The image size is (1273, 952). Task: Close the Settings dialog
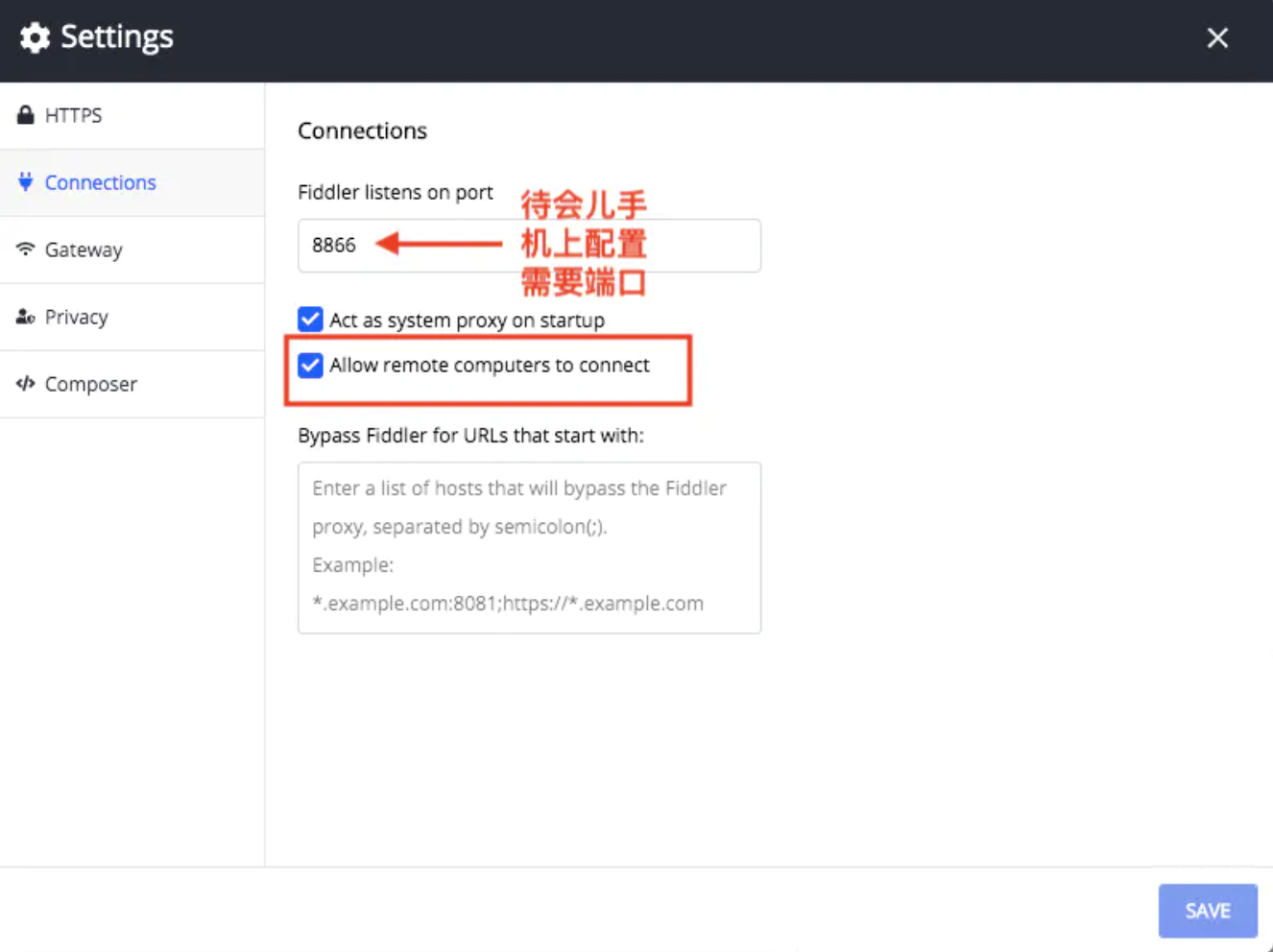pos(1217,37)
